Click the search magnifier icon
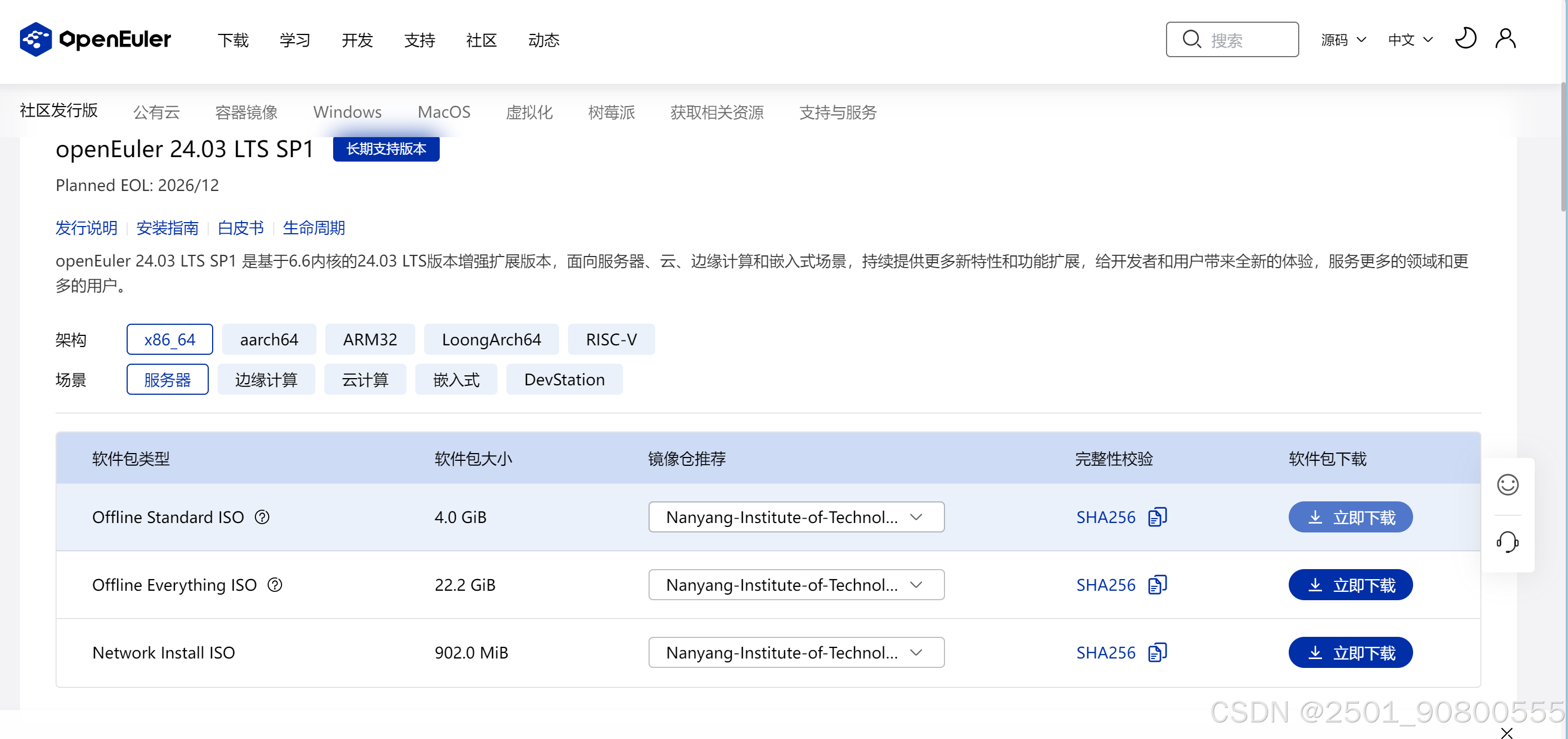1568x739 pixels. tap(1193, 39)
